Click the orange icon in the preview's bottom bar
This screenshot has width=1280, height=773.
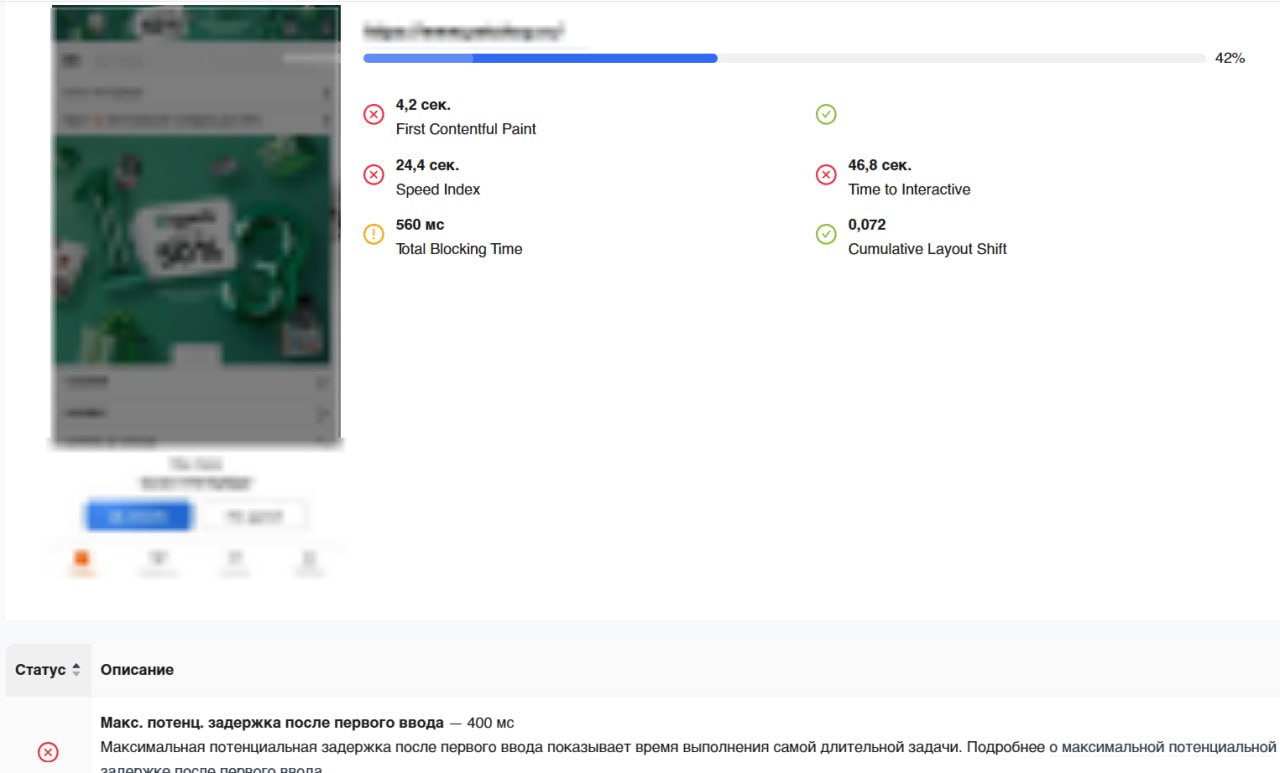pyautogui.click(x=82, y=560)
